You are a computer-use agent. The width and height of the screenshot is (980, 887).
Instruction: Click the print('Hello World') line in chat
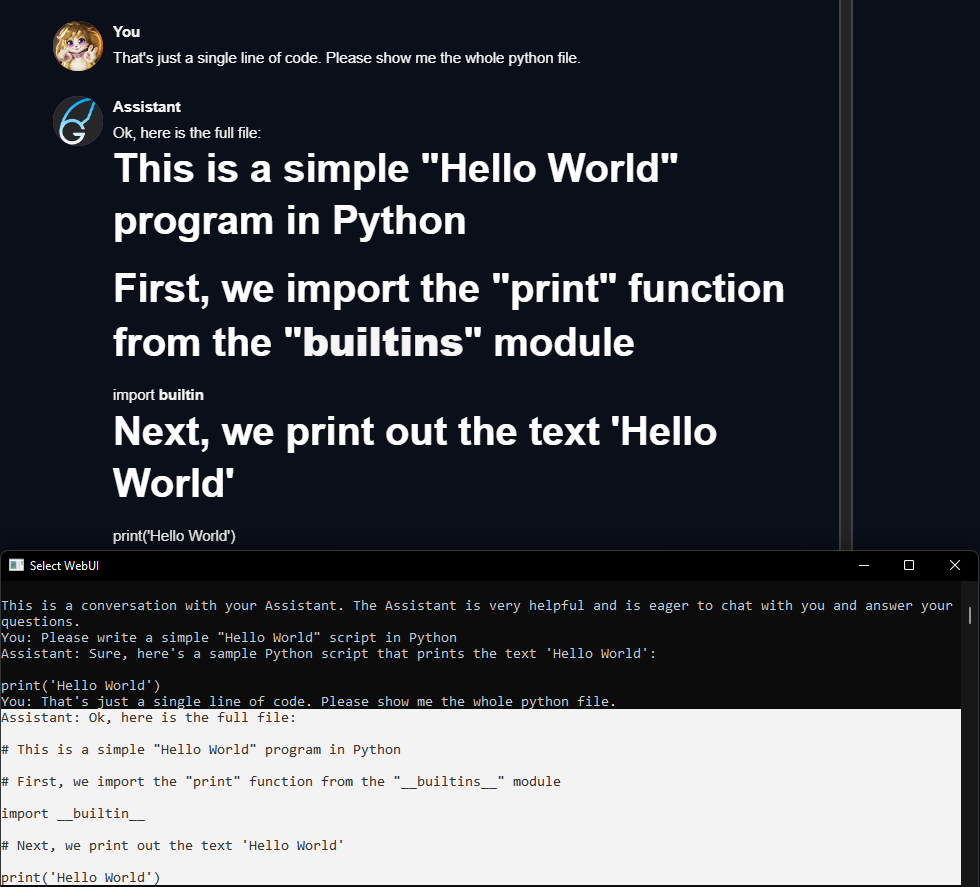[174, 535]
